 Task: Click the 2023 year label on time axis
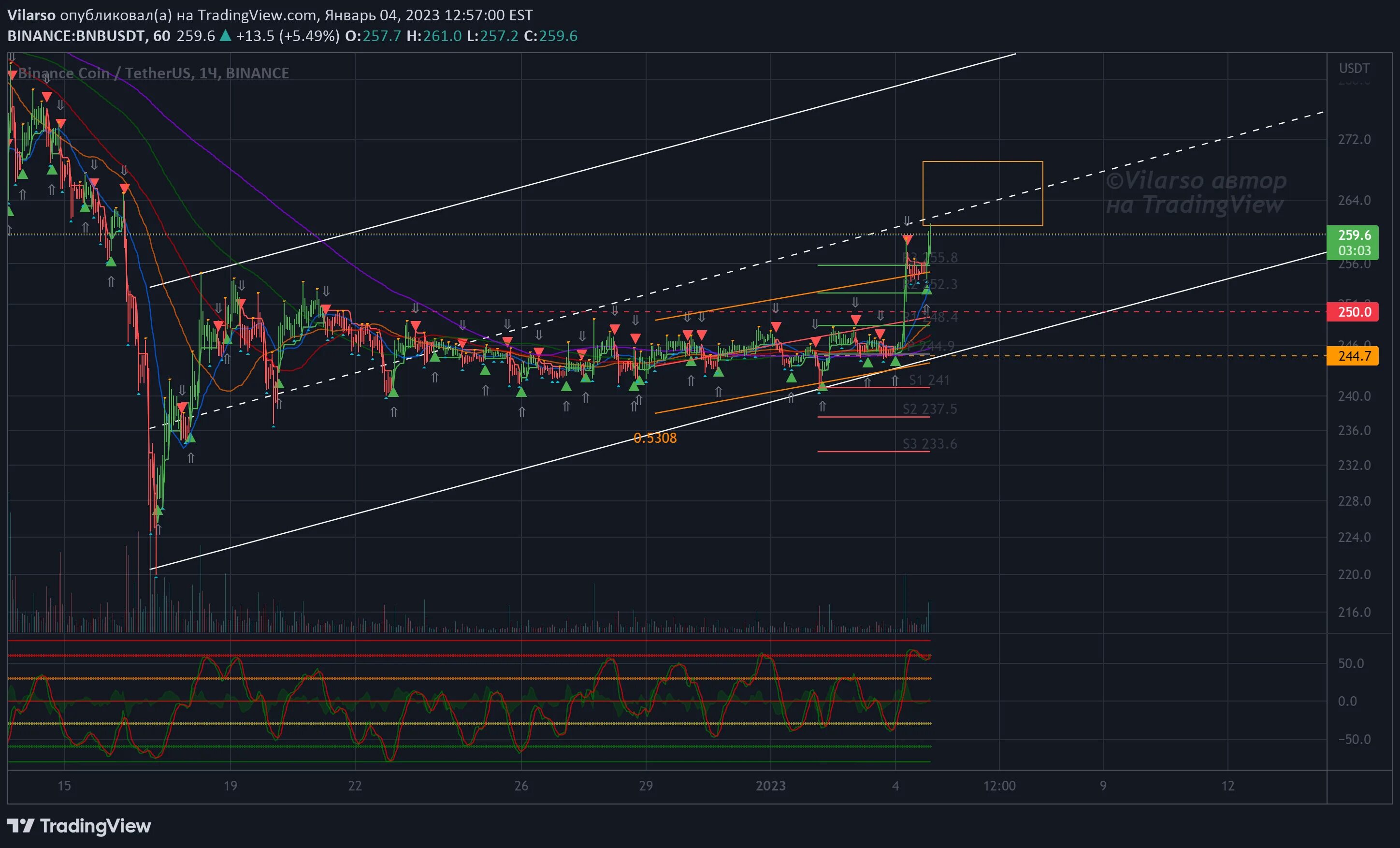770,786
